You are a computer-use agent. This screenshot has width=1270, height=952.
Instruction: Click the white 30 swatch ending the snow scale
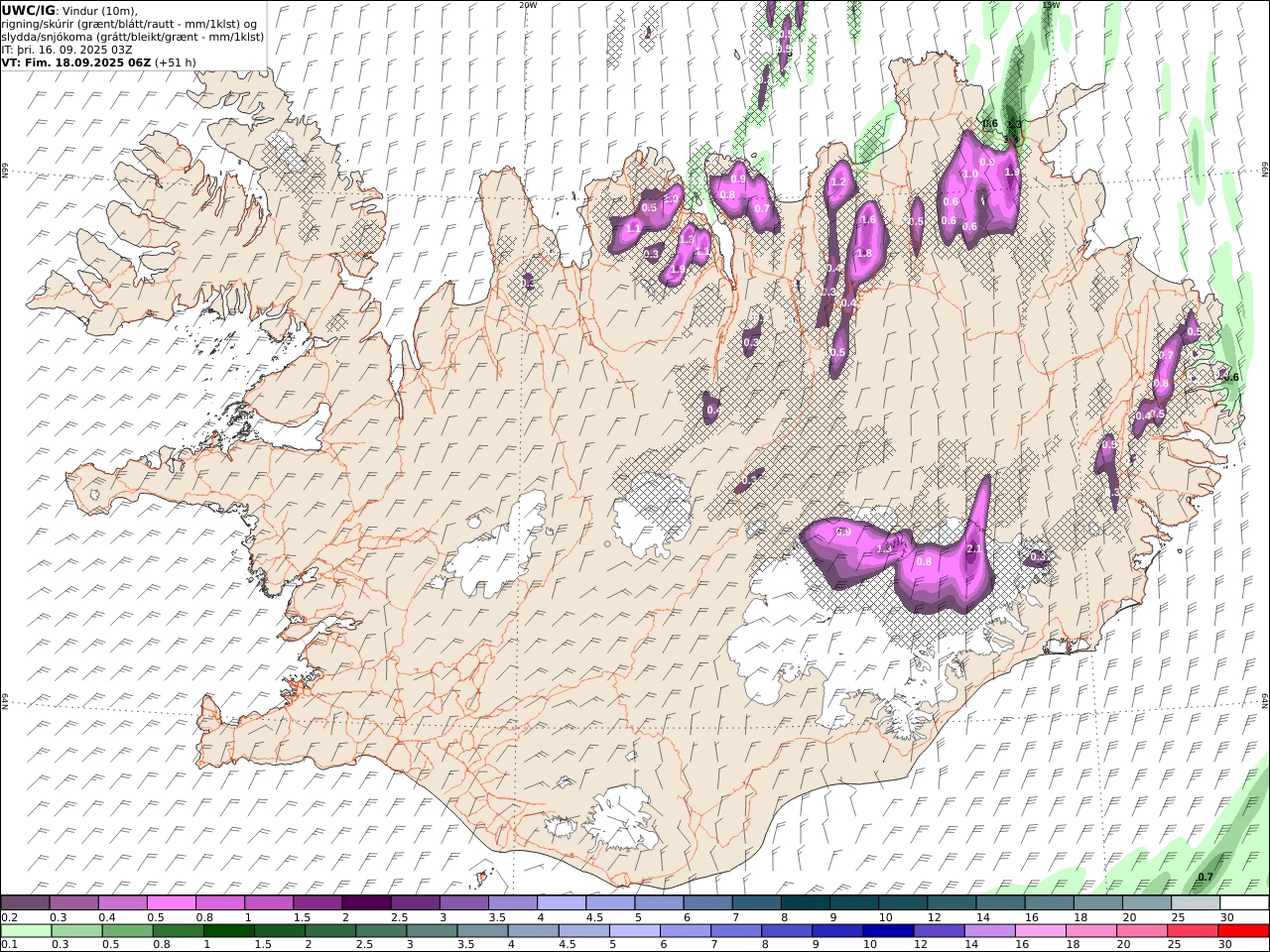[x=1244, y=902]
